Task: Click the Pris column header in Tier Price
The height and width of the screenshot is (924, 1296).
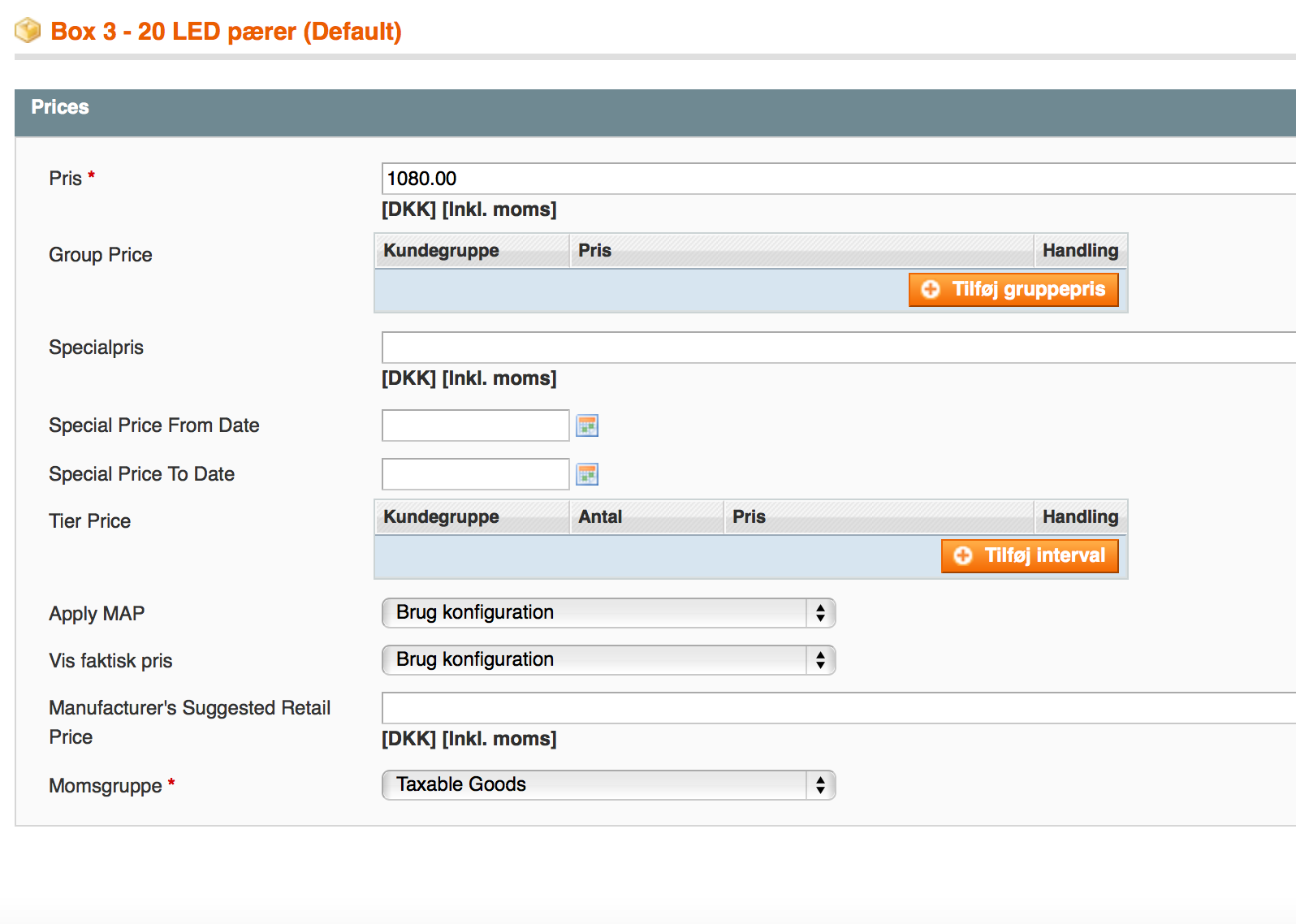Action: (749, 517)
